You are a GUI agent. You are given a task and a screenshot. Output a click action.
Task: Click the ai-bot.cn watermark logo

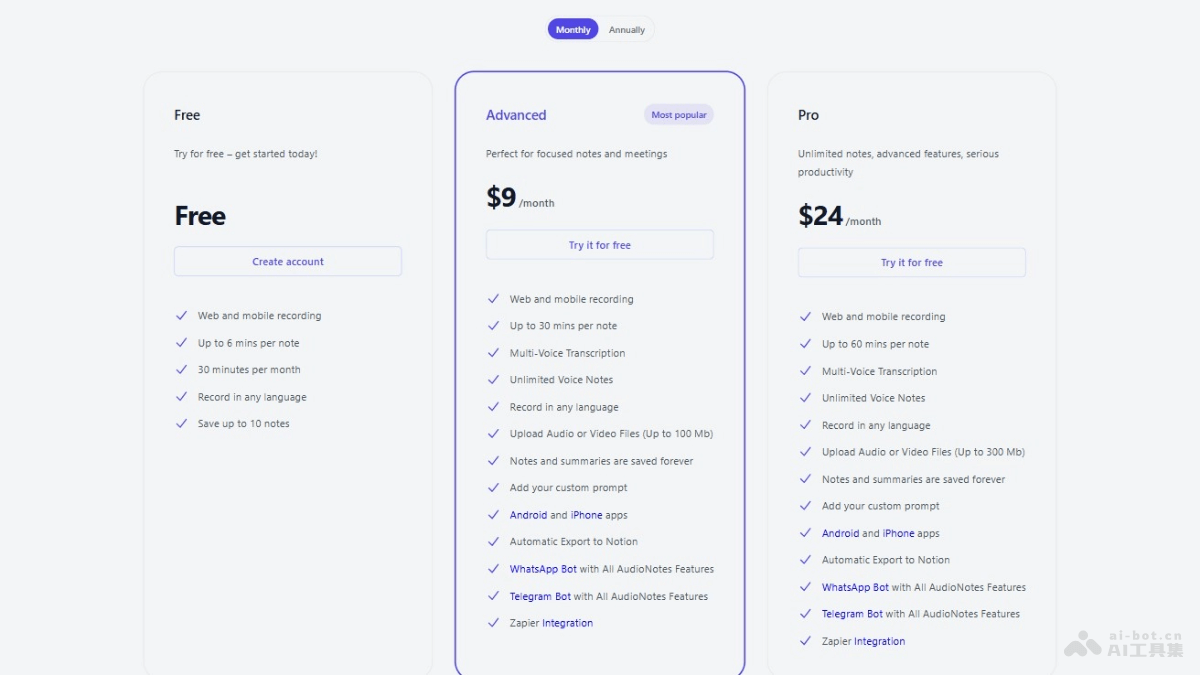(x=1124, y=643)
